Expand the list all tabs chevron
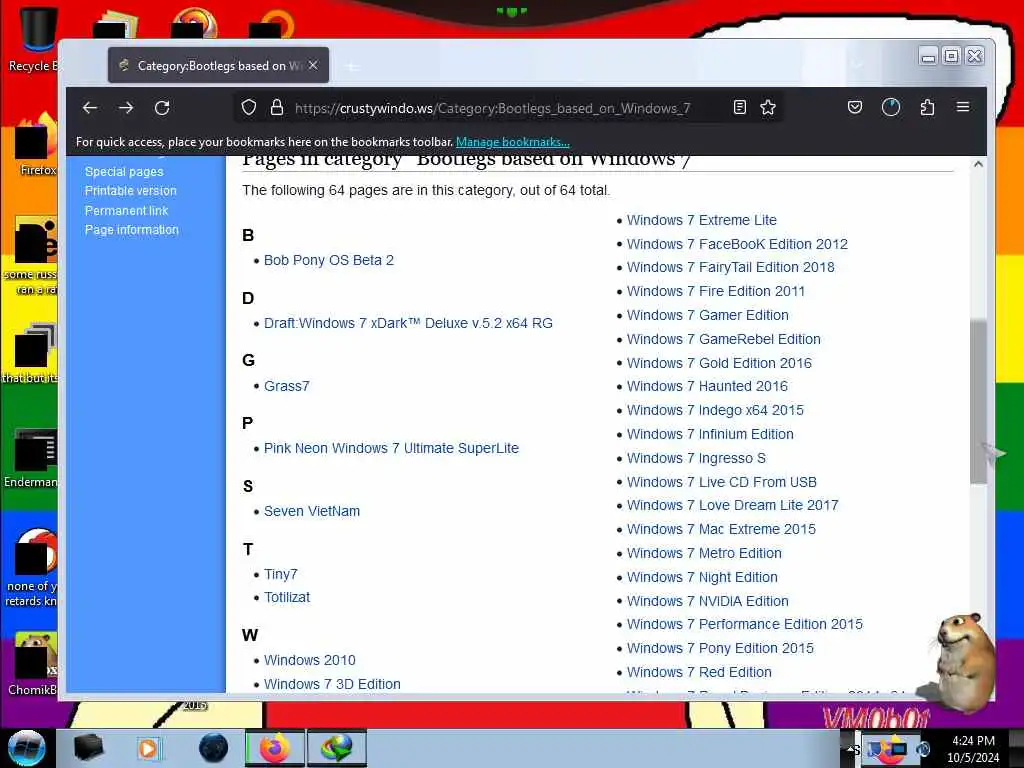Screen dimensions: 1024x768 [857, 65]
